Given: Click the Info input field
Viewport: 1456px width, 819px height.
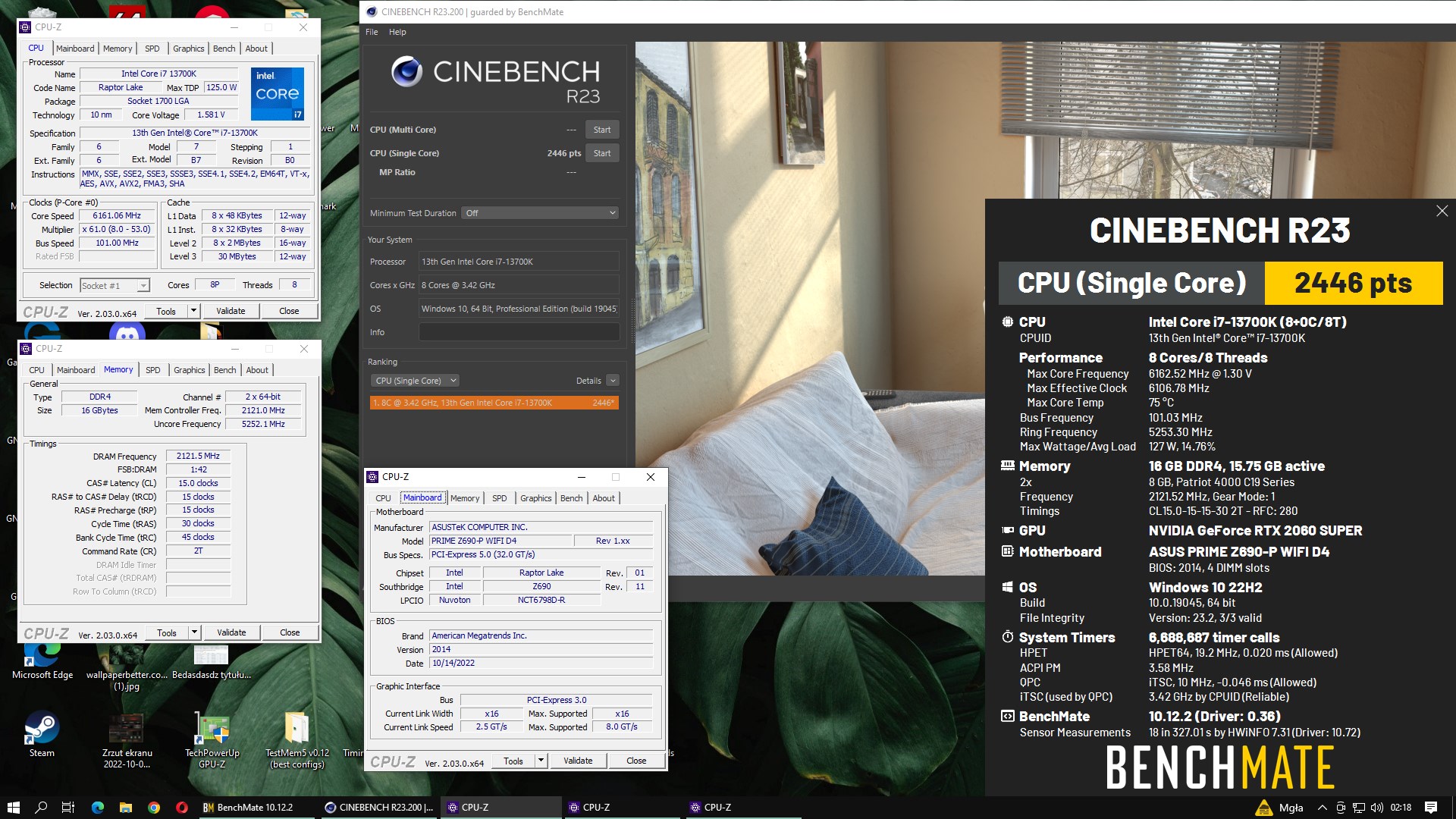Looking at the screenshot, I should pyautogui.click(x=519, y=332).
